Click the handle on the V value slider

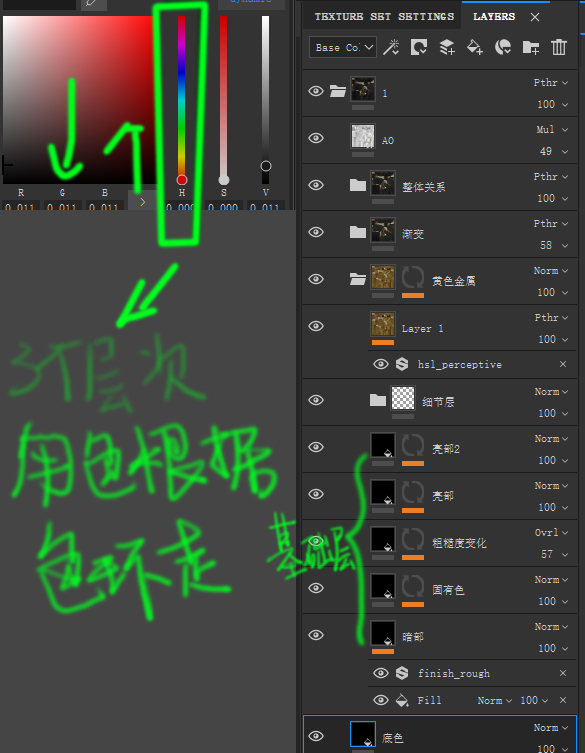pos(266,166)
